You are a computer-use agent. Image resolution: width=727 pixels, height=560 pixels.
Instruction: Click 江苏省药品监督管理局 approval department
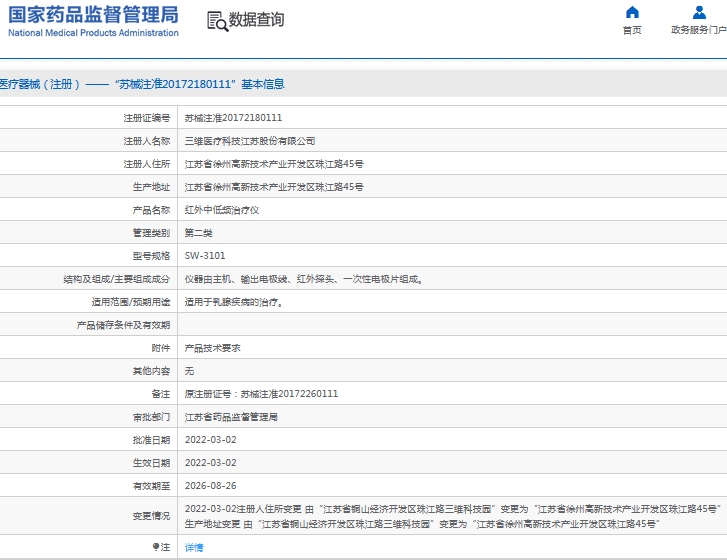[x=231, y=417]
